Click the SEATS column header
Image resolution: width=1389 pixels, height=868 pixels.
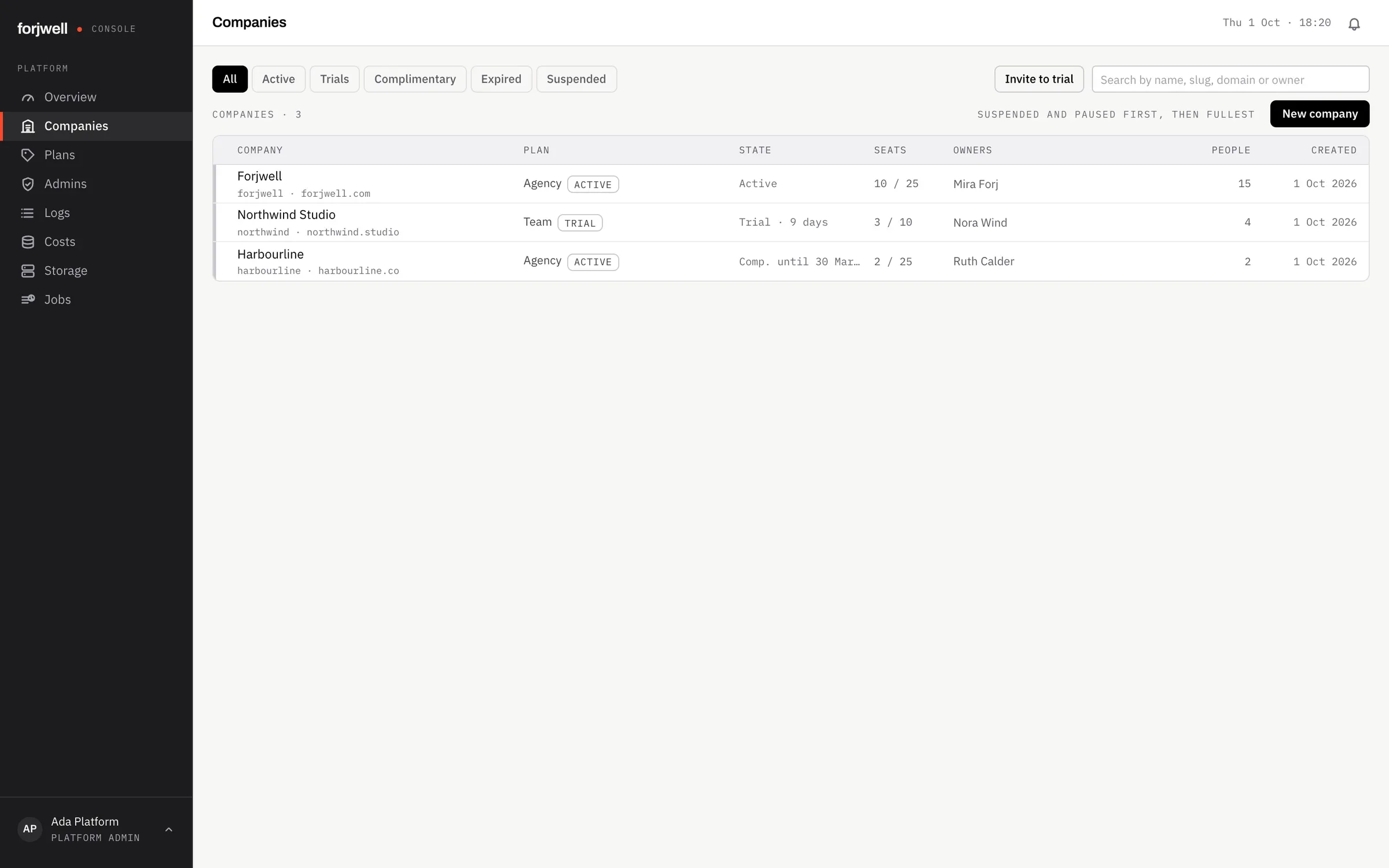pos(890,150)
